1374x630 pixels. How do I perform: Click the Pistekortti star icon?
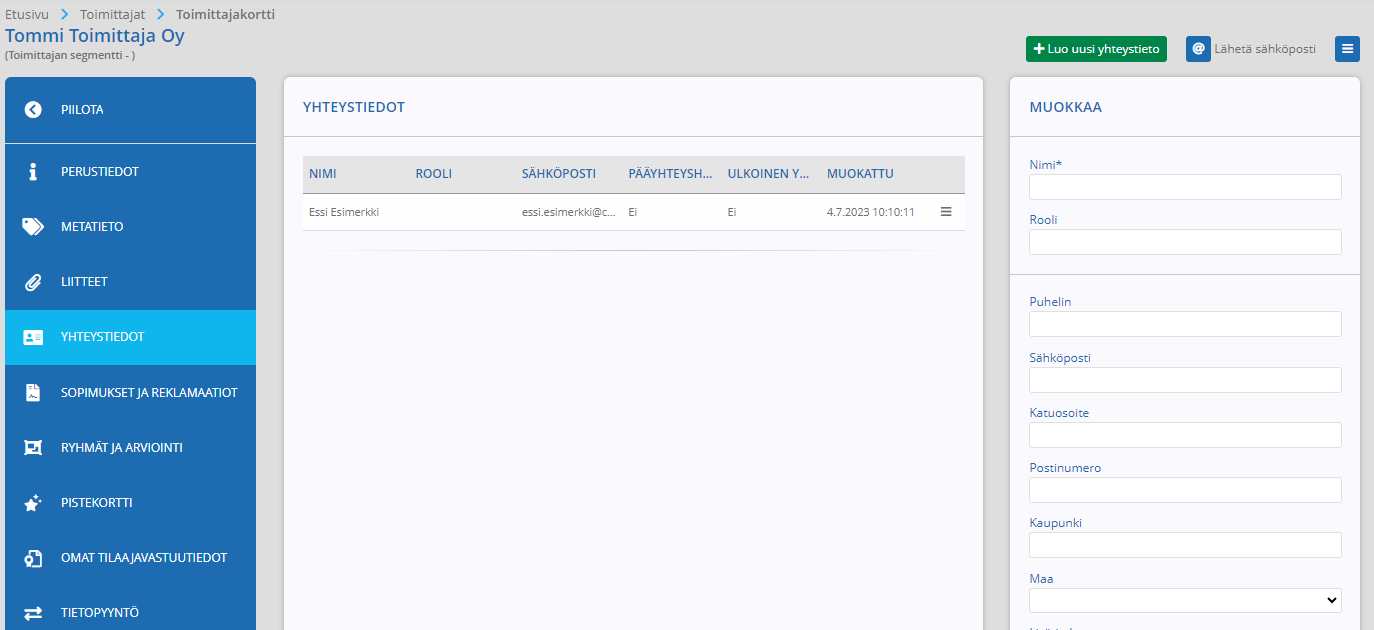pyautogui.click(x=33, y=503)
